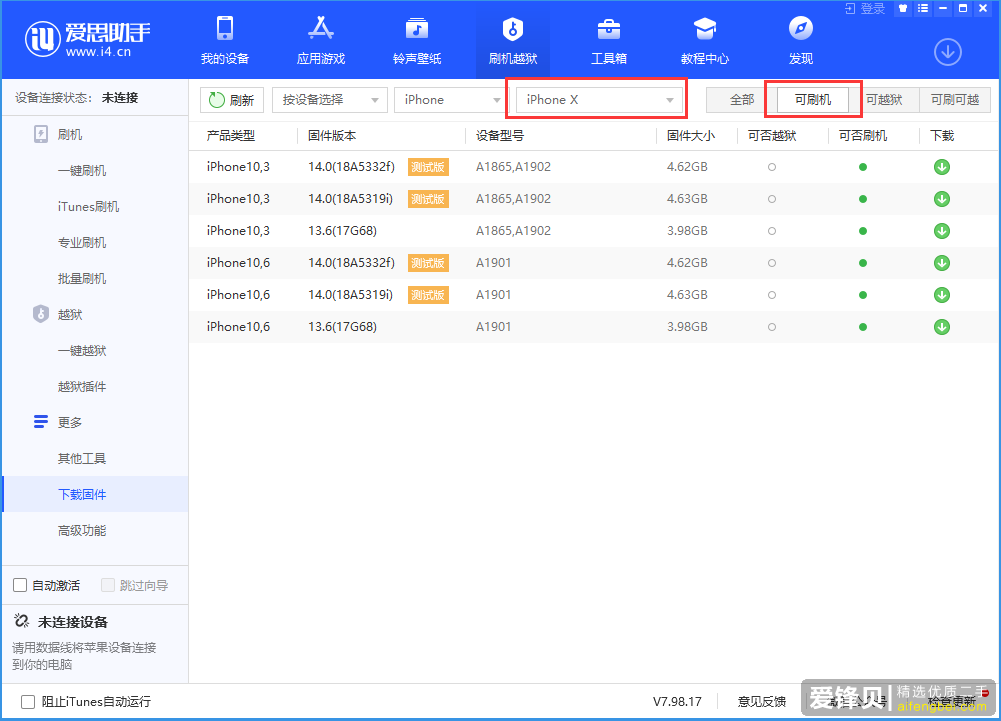Click the 4.63GB size in iPhone10,6 row

coord(687,295)
